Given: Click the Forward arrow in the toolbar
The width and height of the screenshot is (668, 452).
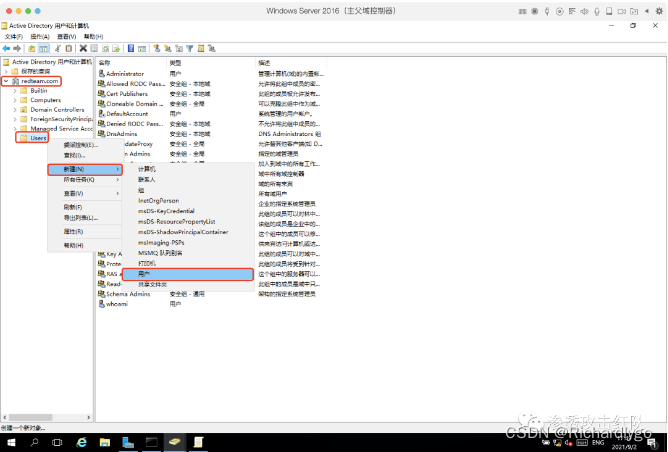Looking at the screenshot, I should (x=17, y=49).
